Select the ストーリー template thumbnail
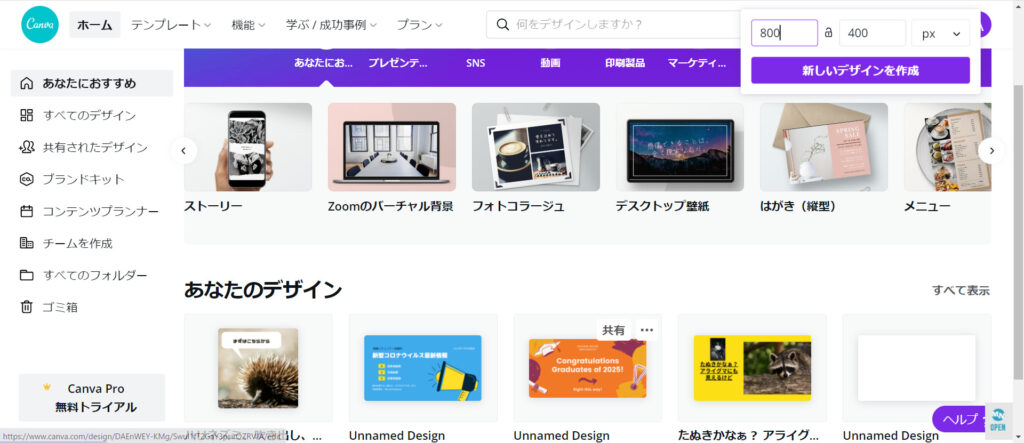This screenshot has height=443, width=1024. coord(248,147)
